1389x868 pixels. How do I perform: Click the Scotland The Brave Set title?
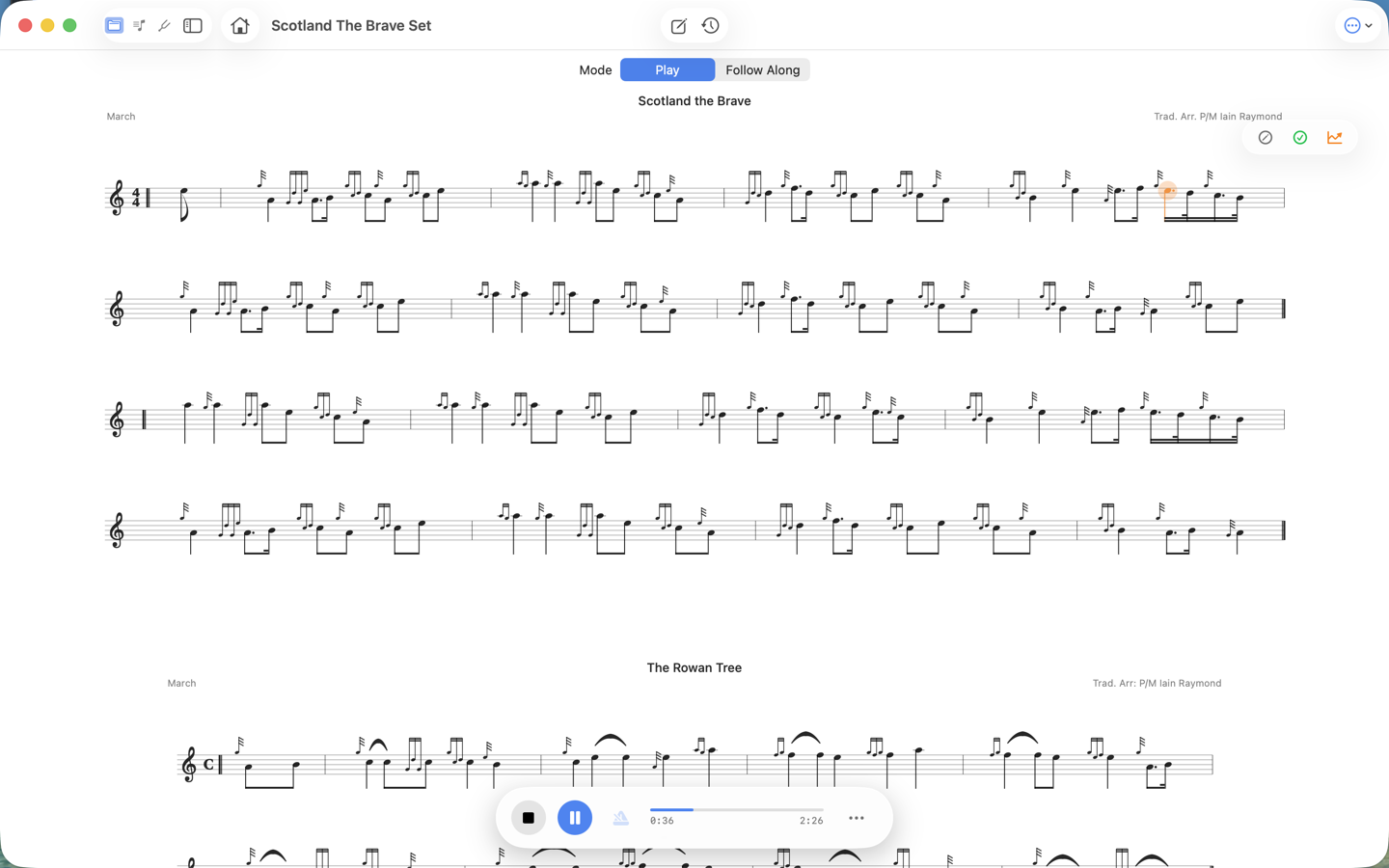[351, 26]
